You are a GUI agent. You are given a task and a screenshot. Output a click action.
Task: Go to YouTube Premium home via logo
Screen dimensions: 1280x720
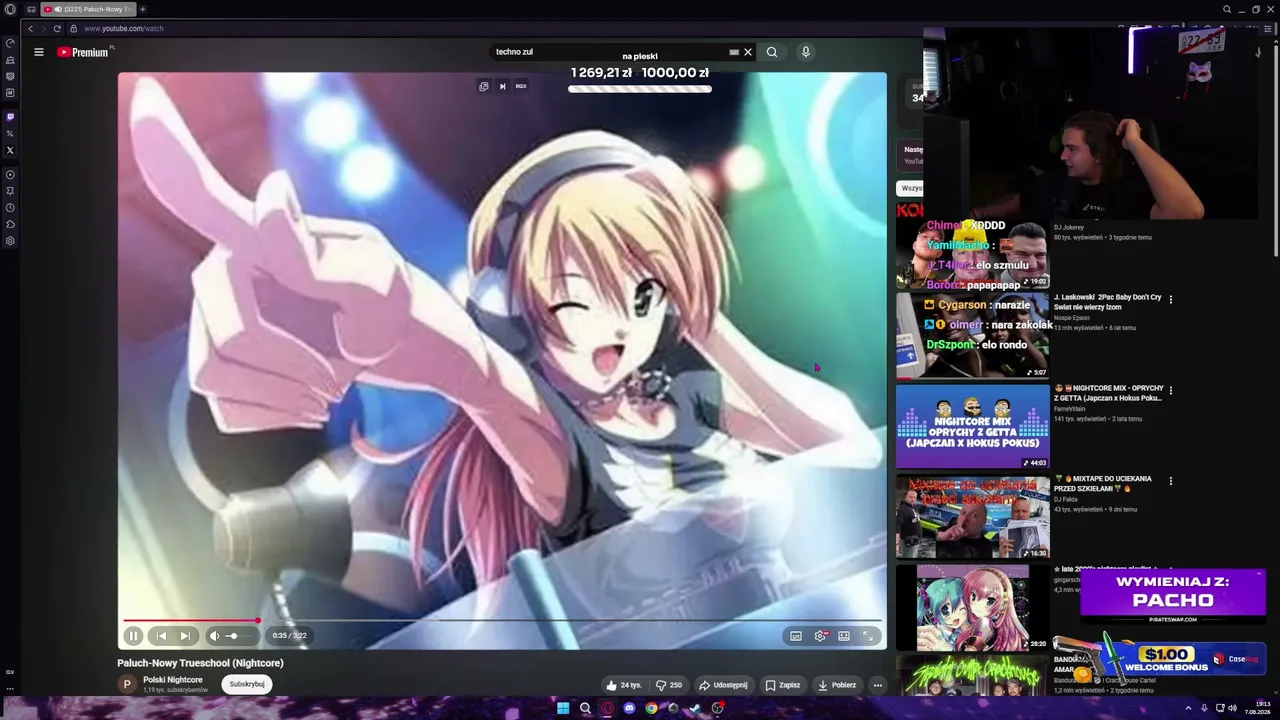coord(85,52)
